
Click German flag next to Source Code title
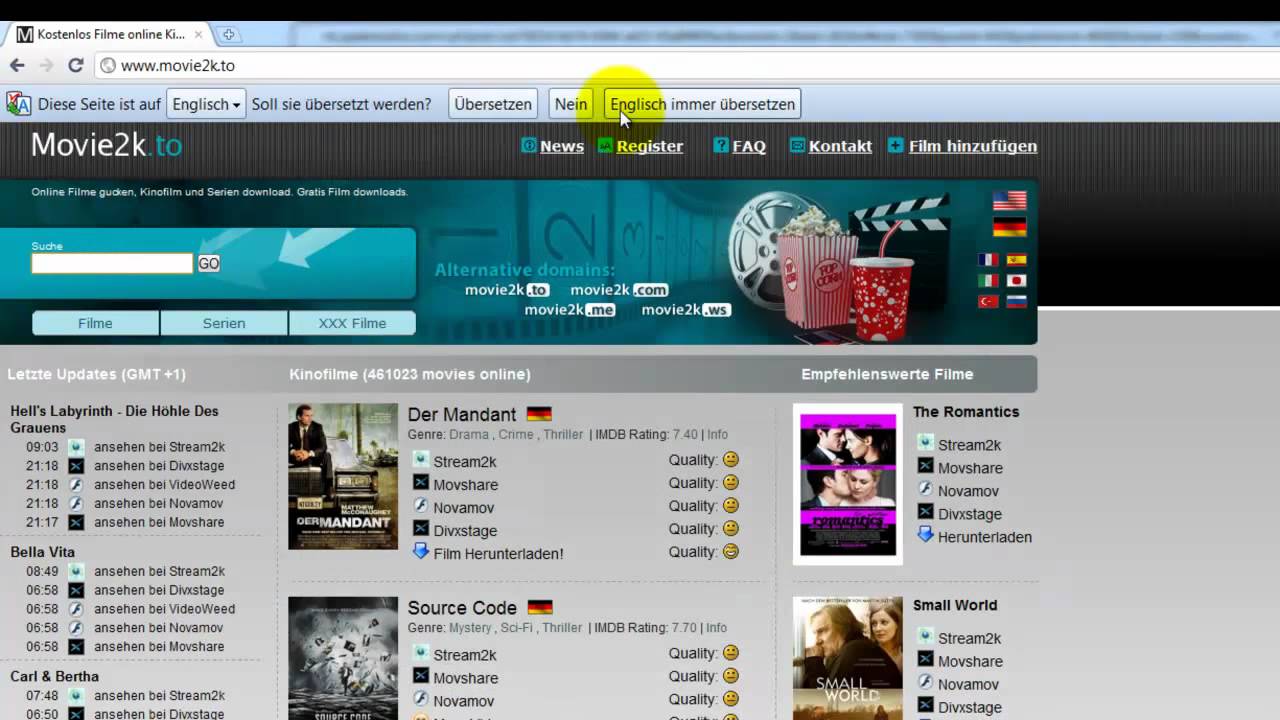[540, 607]
